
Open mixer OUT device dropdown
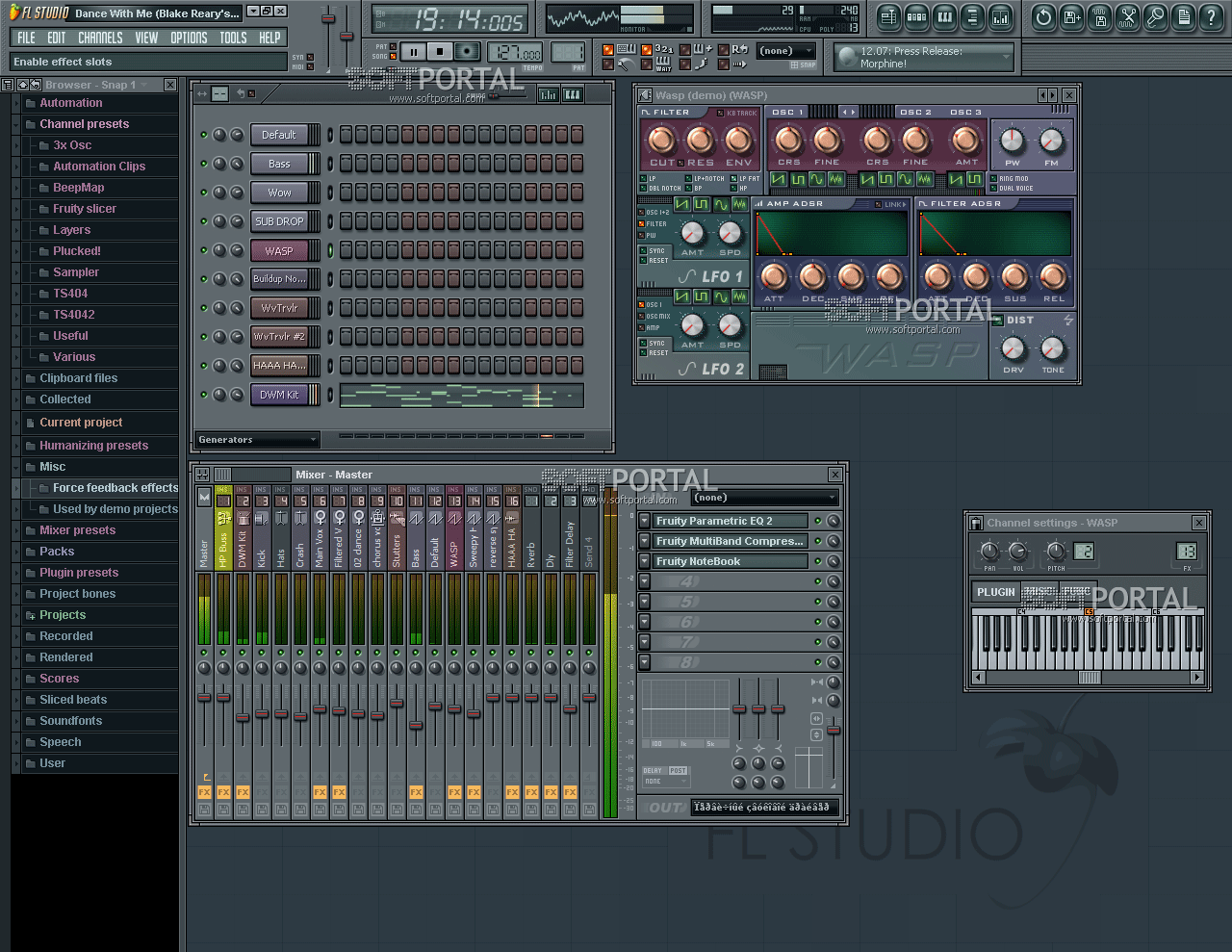(764, 807)
